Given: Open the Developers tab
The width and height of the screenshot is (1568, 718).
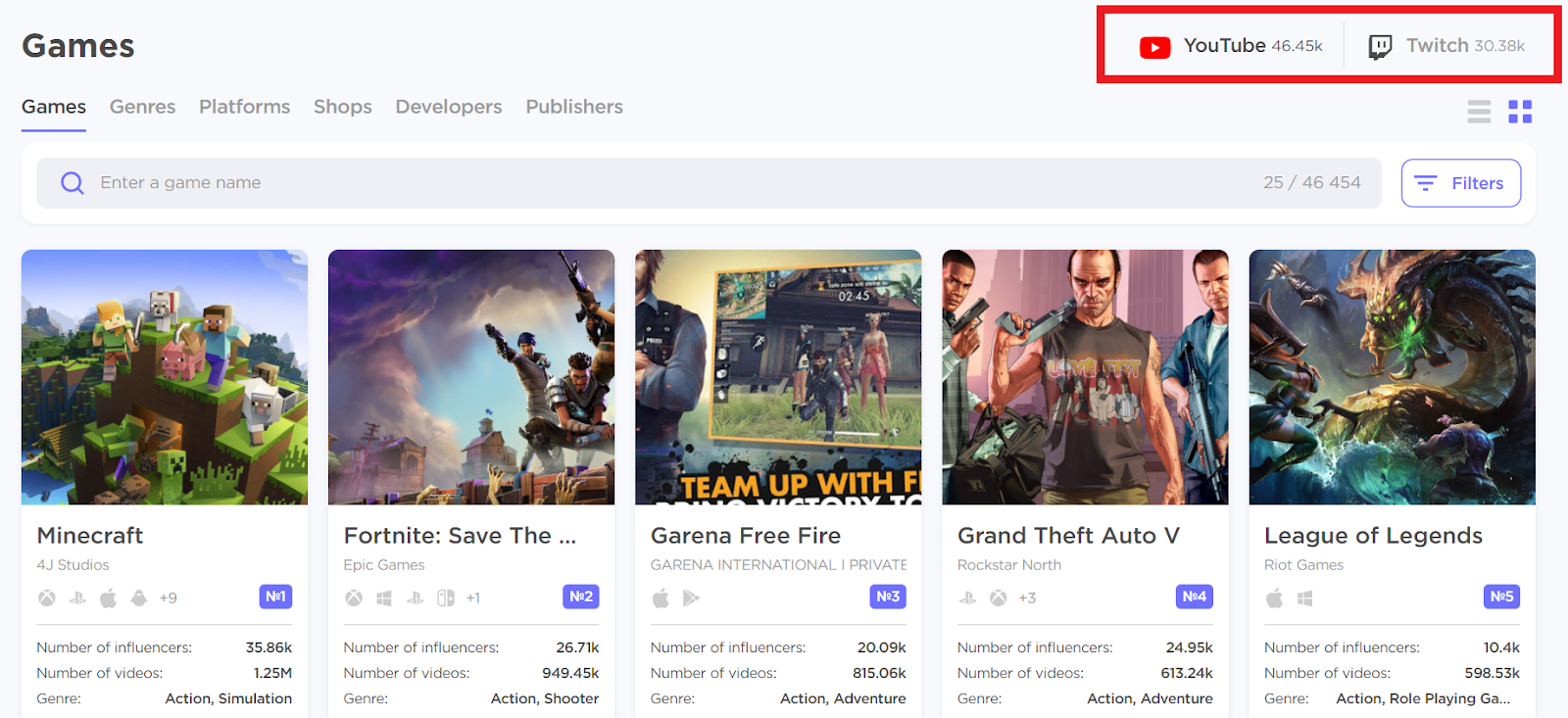Looking at the screenshot, I should pyautogui.click(x=449, y=107).
